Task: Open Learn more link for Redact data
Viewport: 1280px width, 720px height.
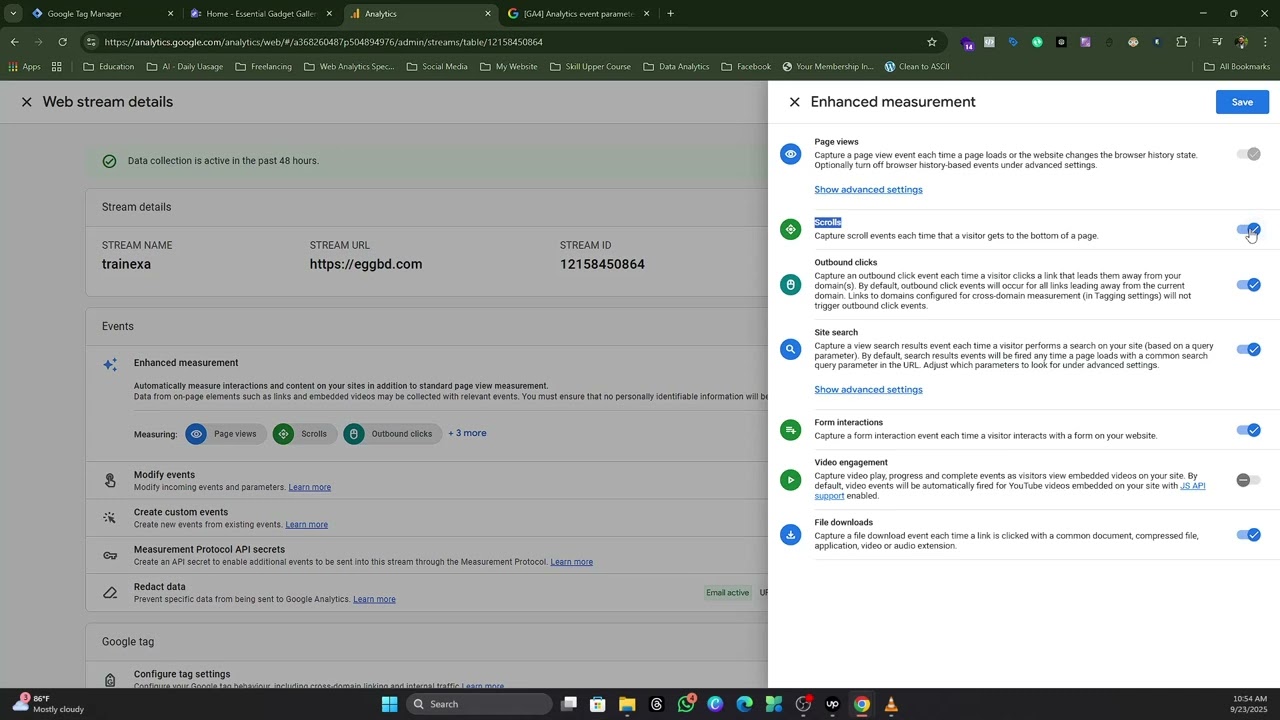Action: coord(374,600)
